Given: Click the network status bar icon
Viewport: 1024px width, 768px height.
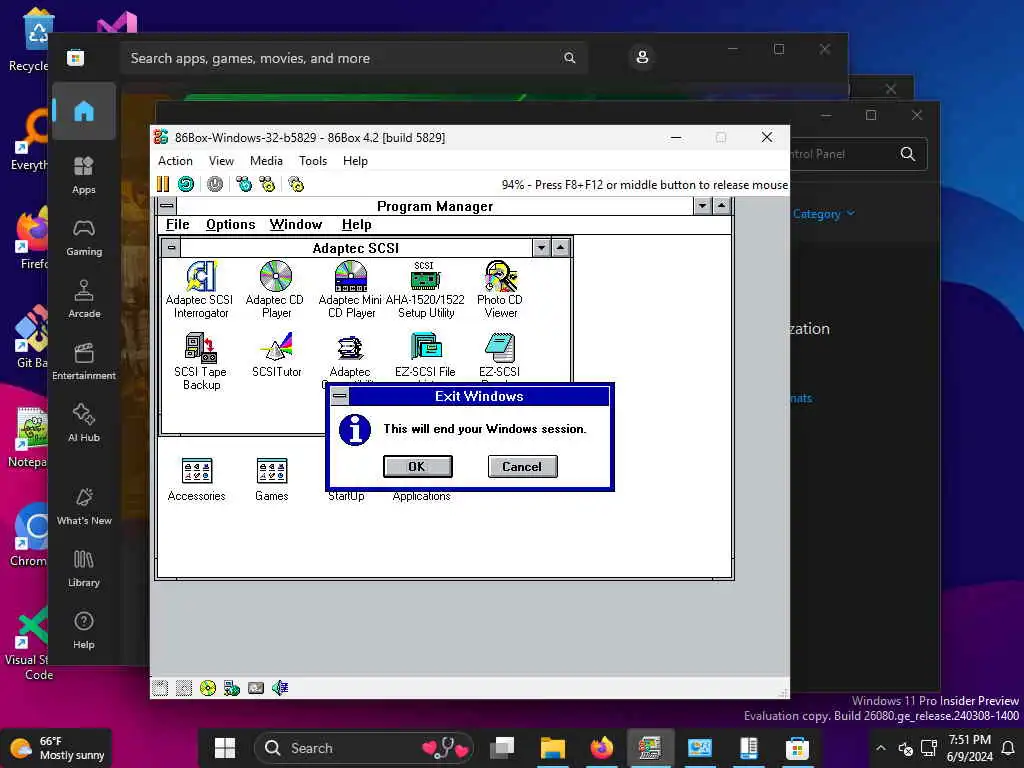Looking at the screenshot, I should click(232, 688).
